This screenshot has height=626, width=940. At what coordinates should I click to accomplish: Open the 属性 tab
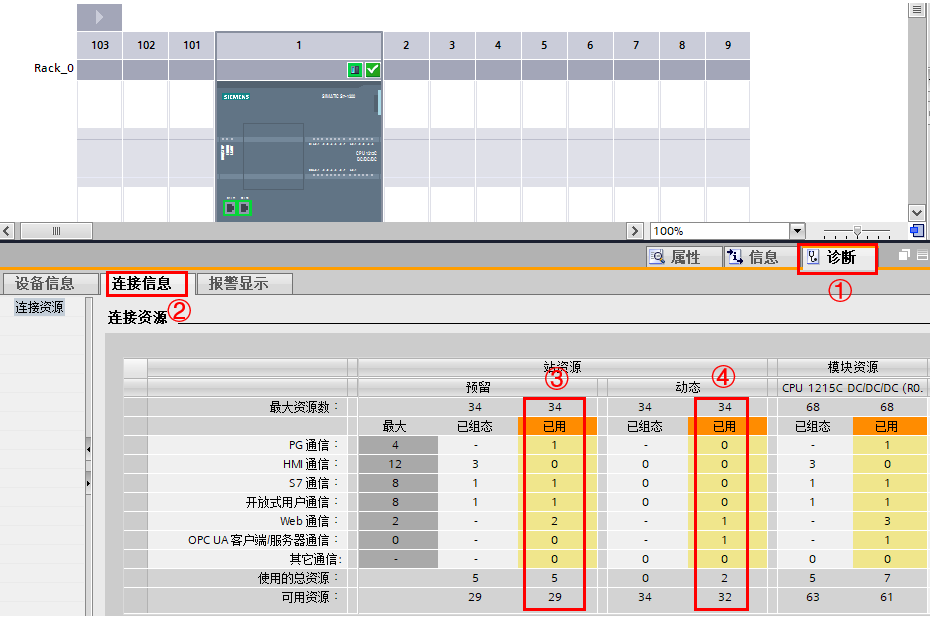[684, 257]
